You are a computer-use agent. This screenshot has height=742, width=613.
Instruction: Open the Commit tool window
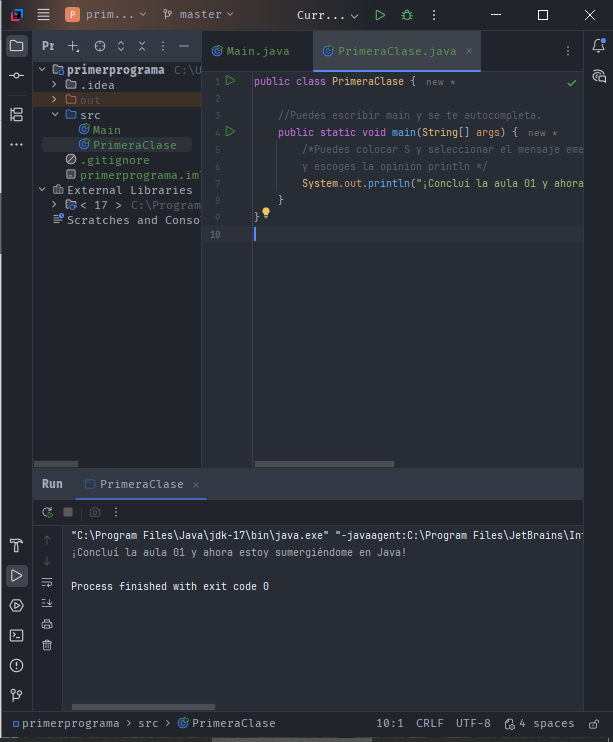coord(16,76)
